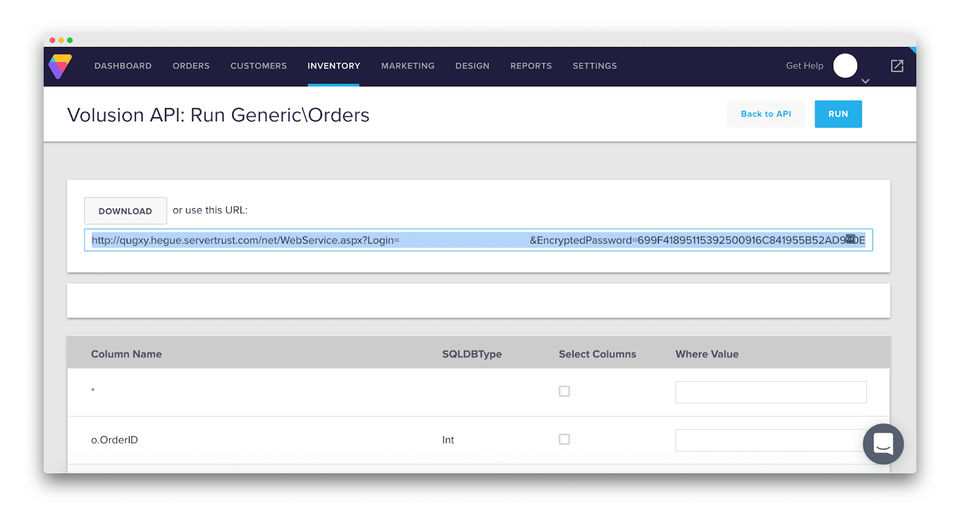Image resolution: width=960 pixels, height=506 pixels.
Task: Click the Get Help link
Action: coord(804,66)
